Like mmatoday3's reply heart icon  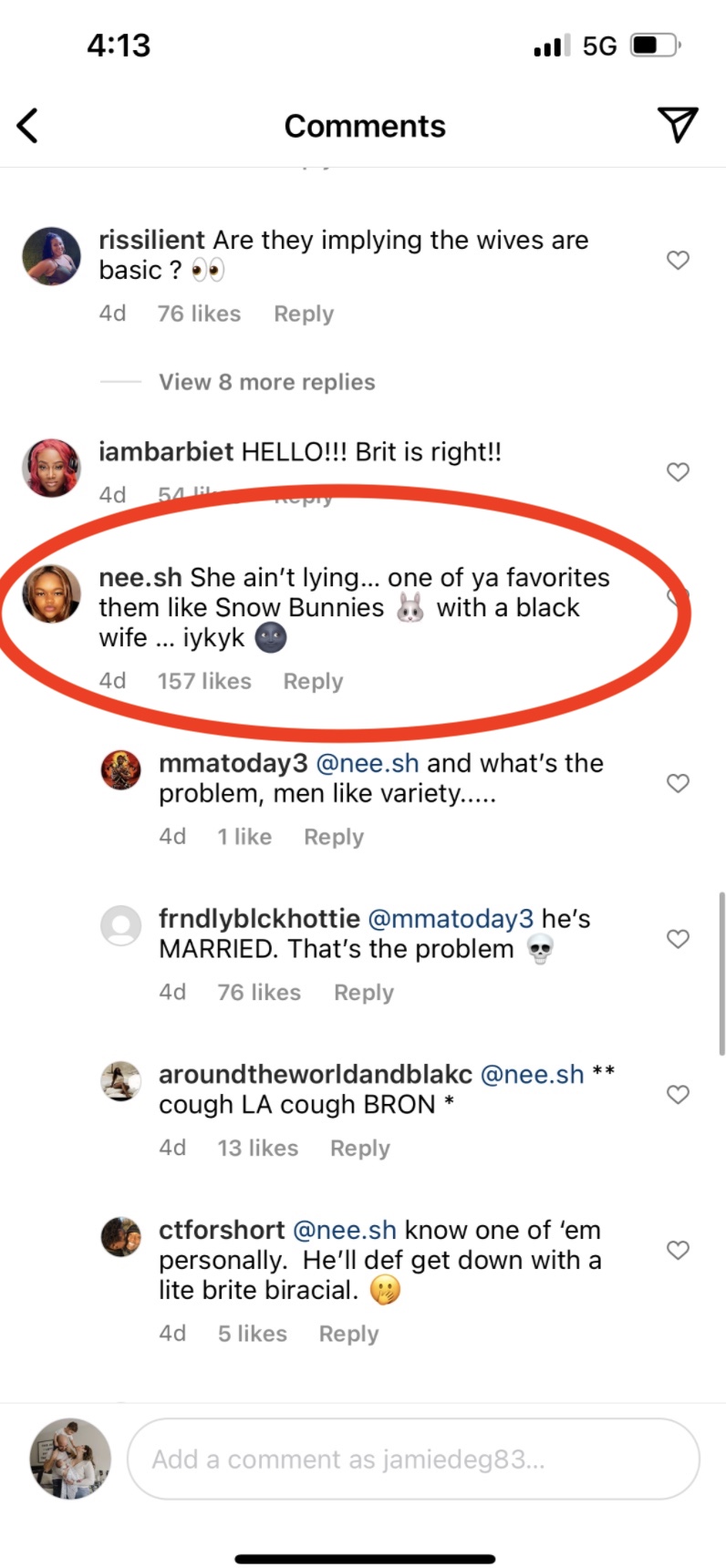pyautogui.click(x=678, y=783)
